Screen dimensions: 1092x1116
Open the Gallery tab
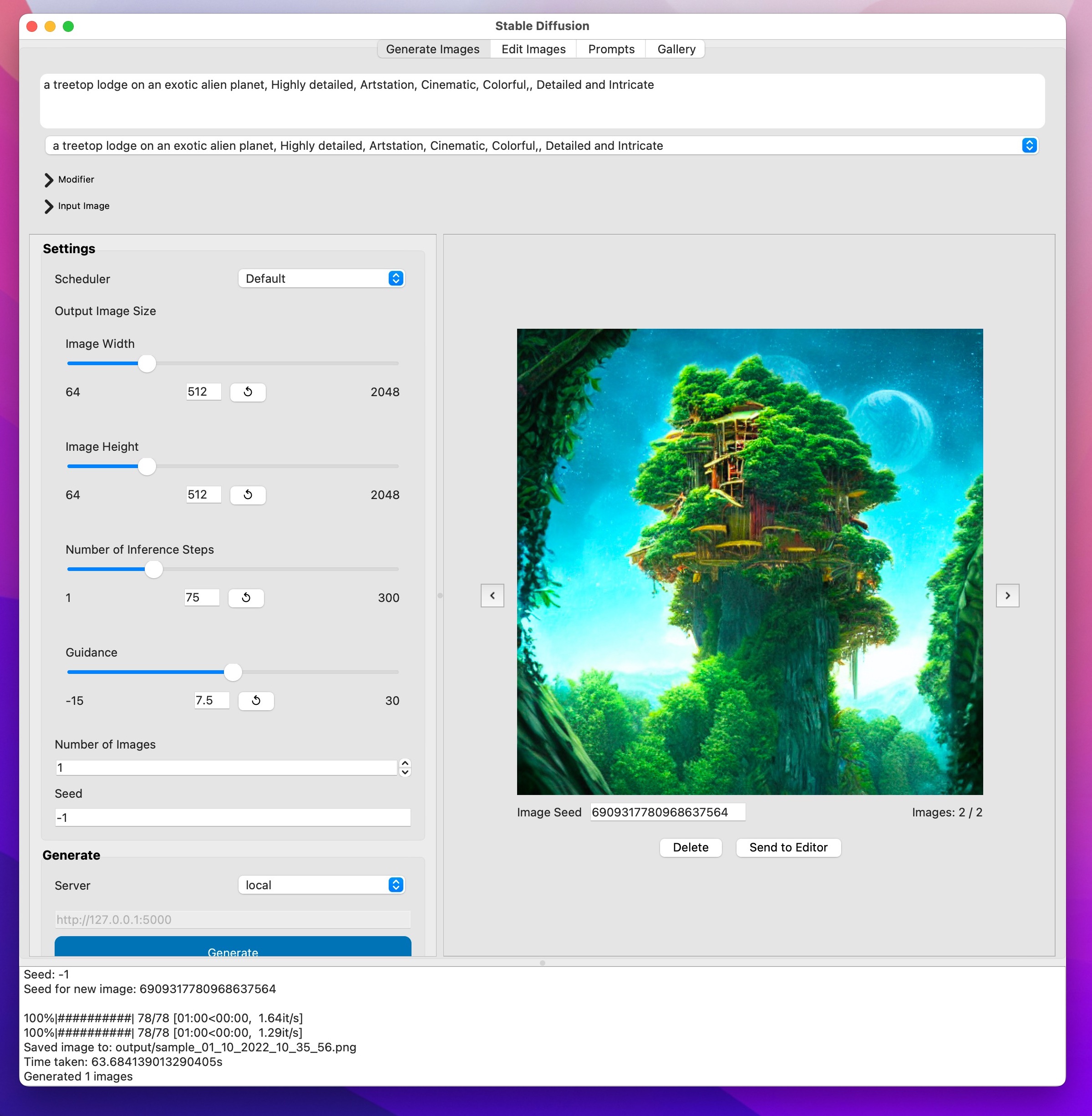[x=676, y=49]
